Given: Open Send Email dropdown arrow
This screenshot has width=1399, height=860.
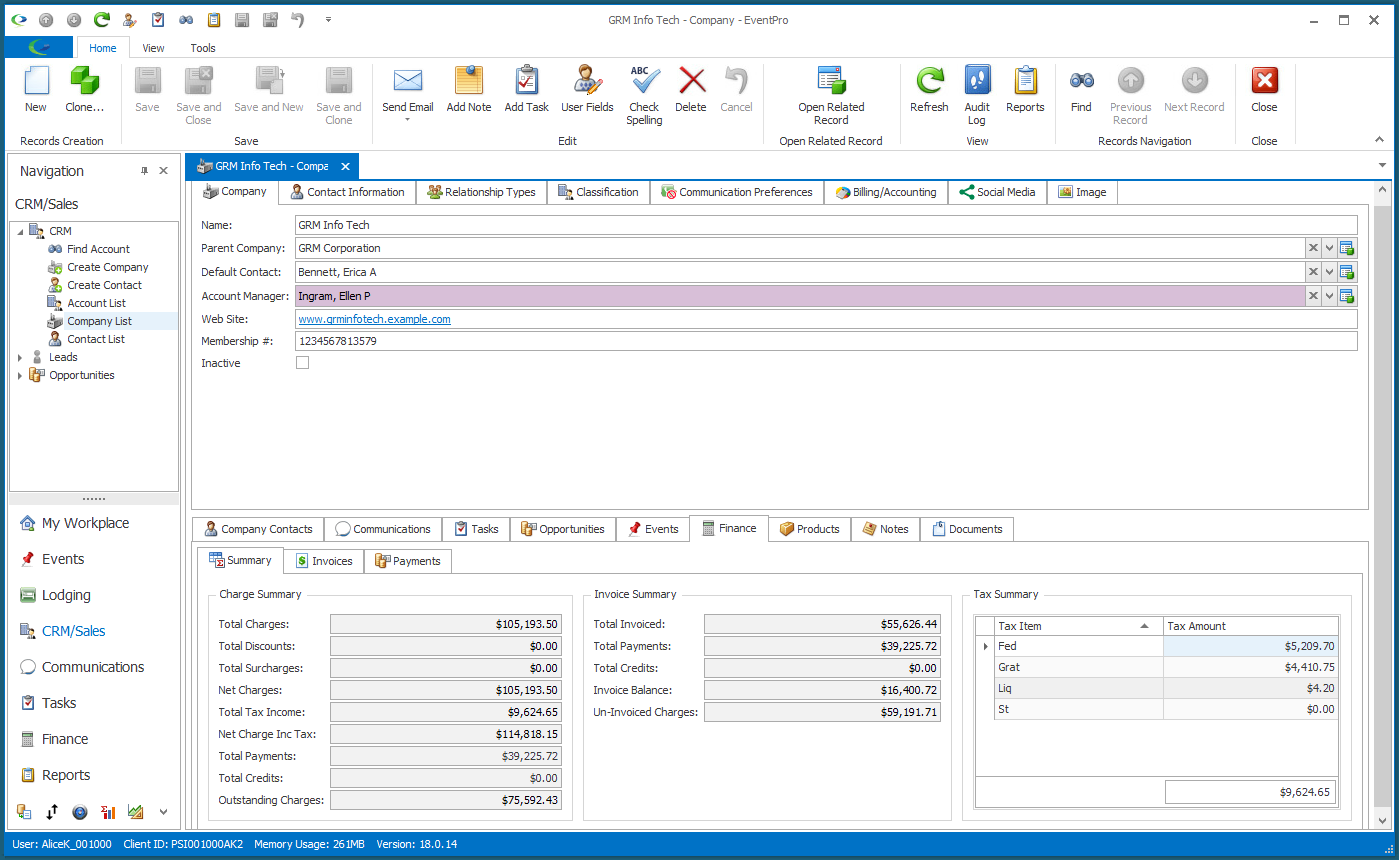Looking at the screenshot, I should click(408, 120).
